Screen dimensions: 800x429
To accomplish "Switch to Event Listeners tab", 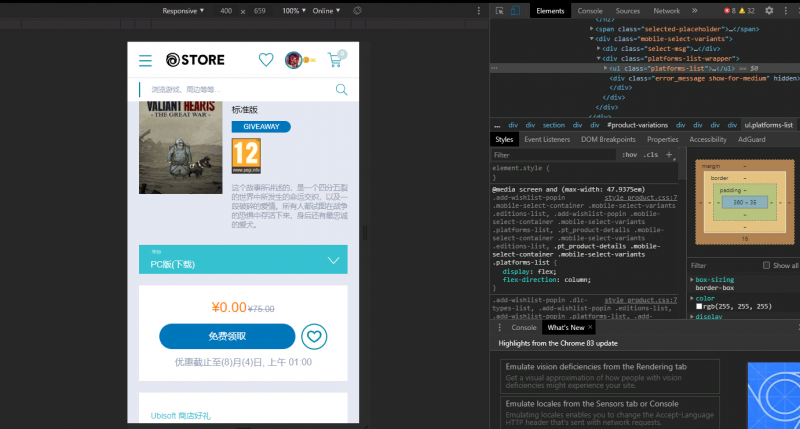I will click(x=547, y=139).
